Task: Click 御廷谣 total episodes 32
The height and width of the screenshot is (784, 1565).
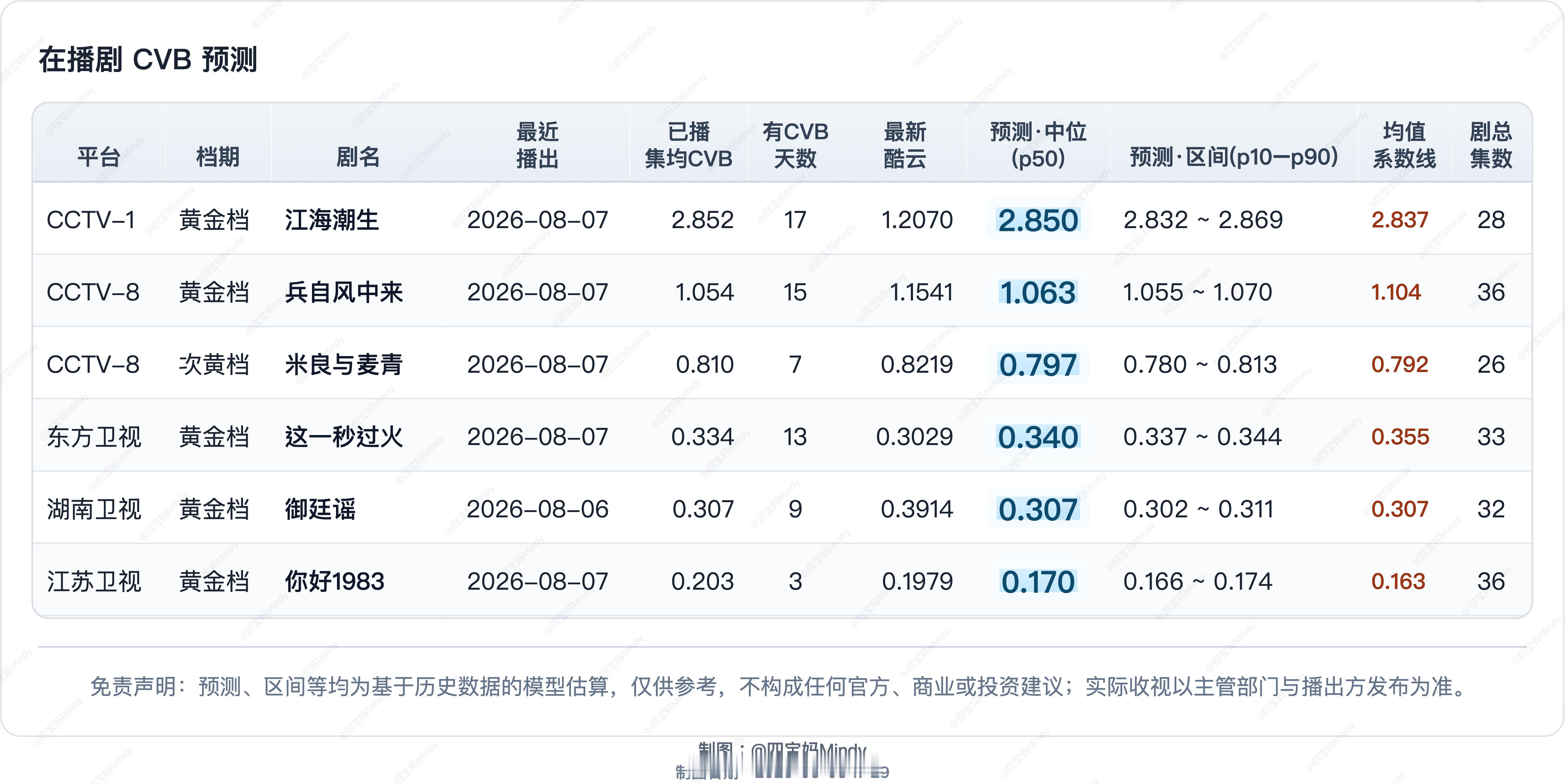Action: pos(1491,509)
